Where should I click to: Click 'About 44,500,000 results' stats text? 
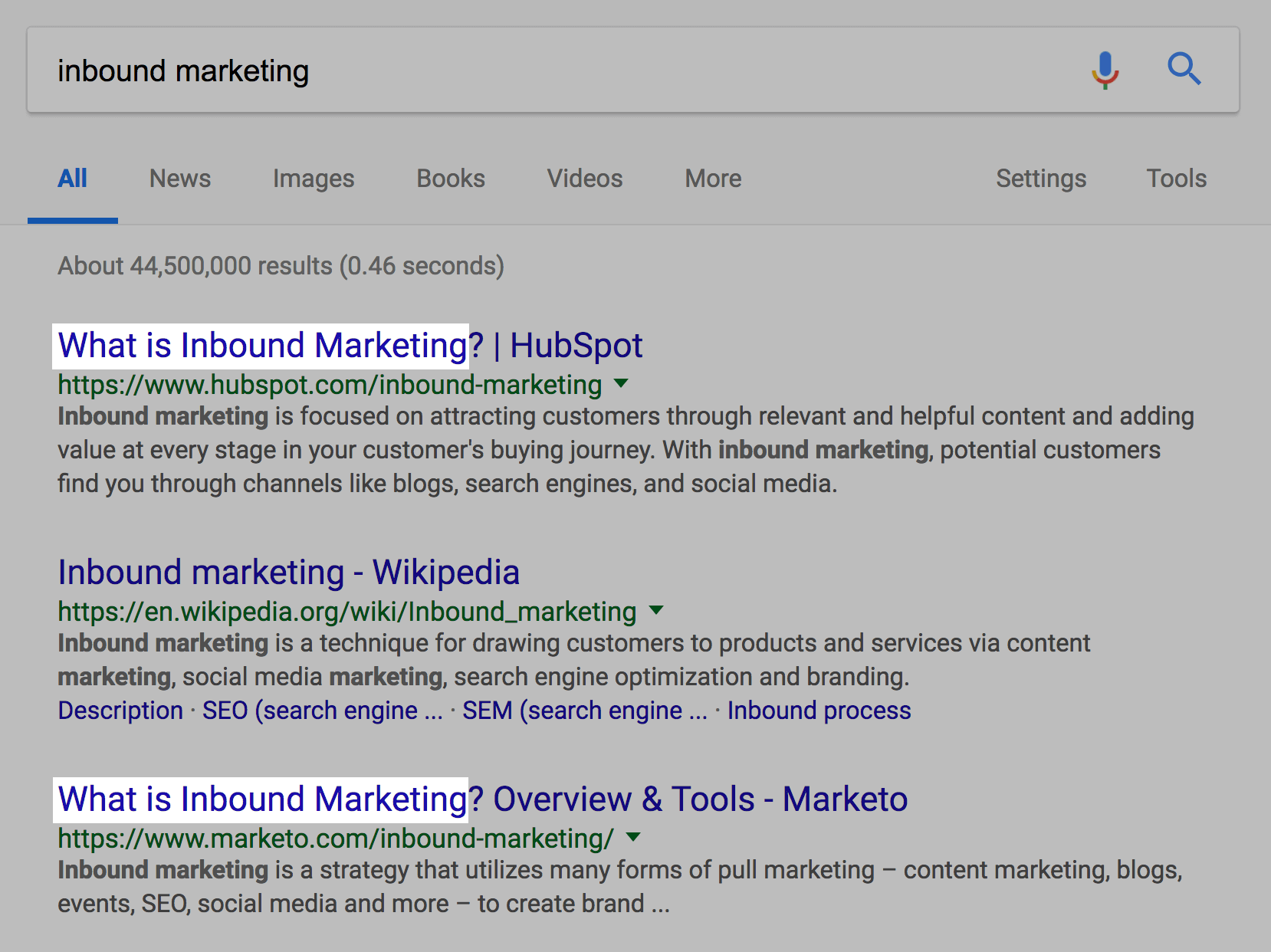click(281, 266)
